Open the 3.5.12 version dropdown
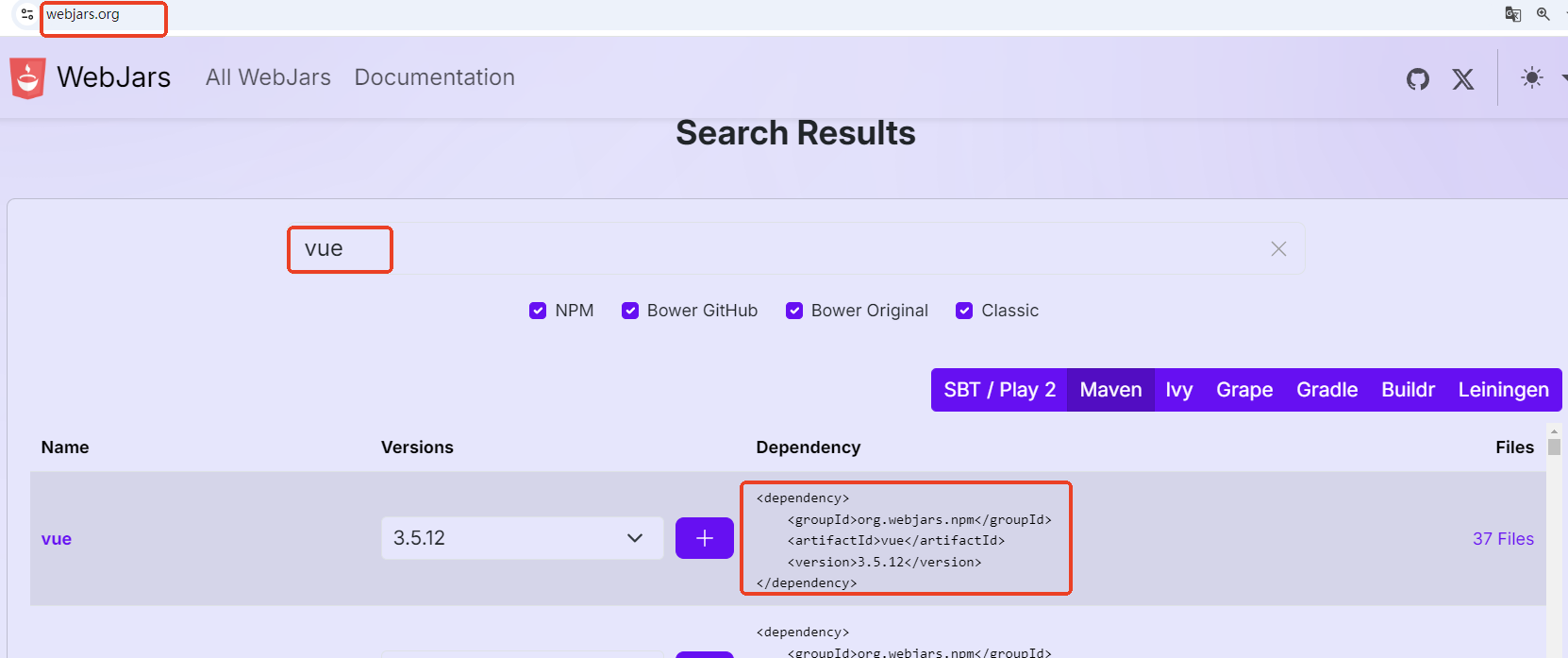 (522, 538)
